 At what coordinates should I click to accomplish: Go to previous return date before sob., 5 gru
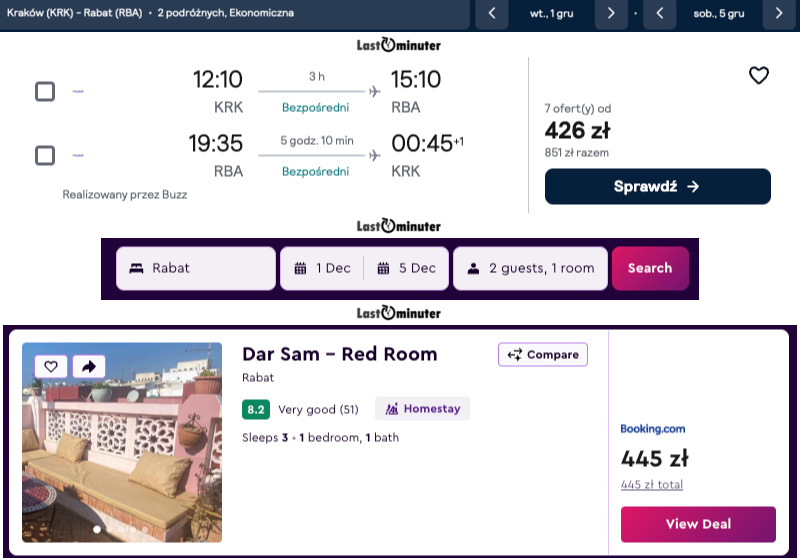point(660,13)
